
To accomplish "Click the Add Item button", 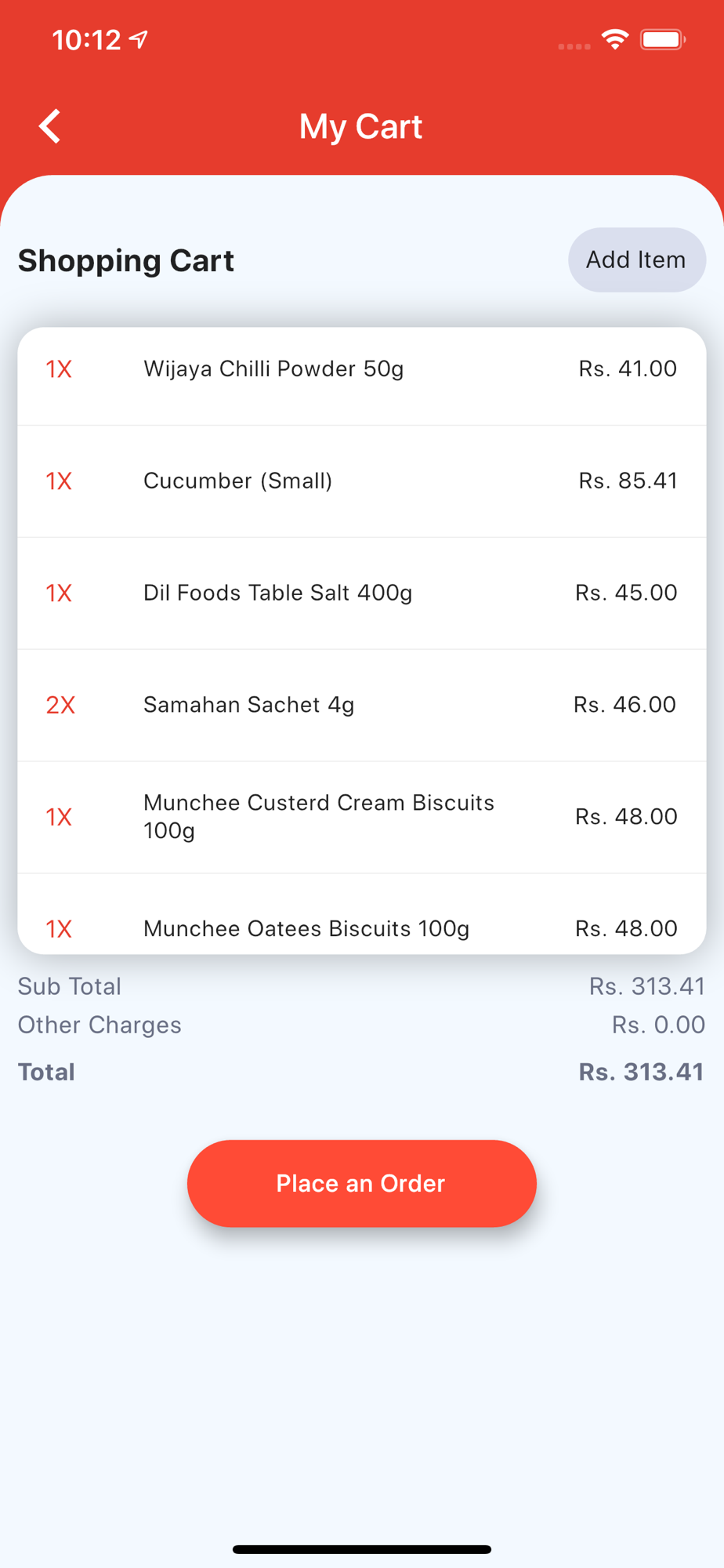I will [637, 260].
